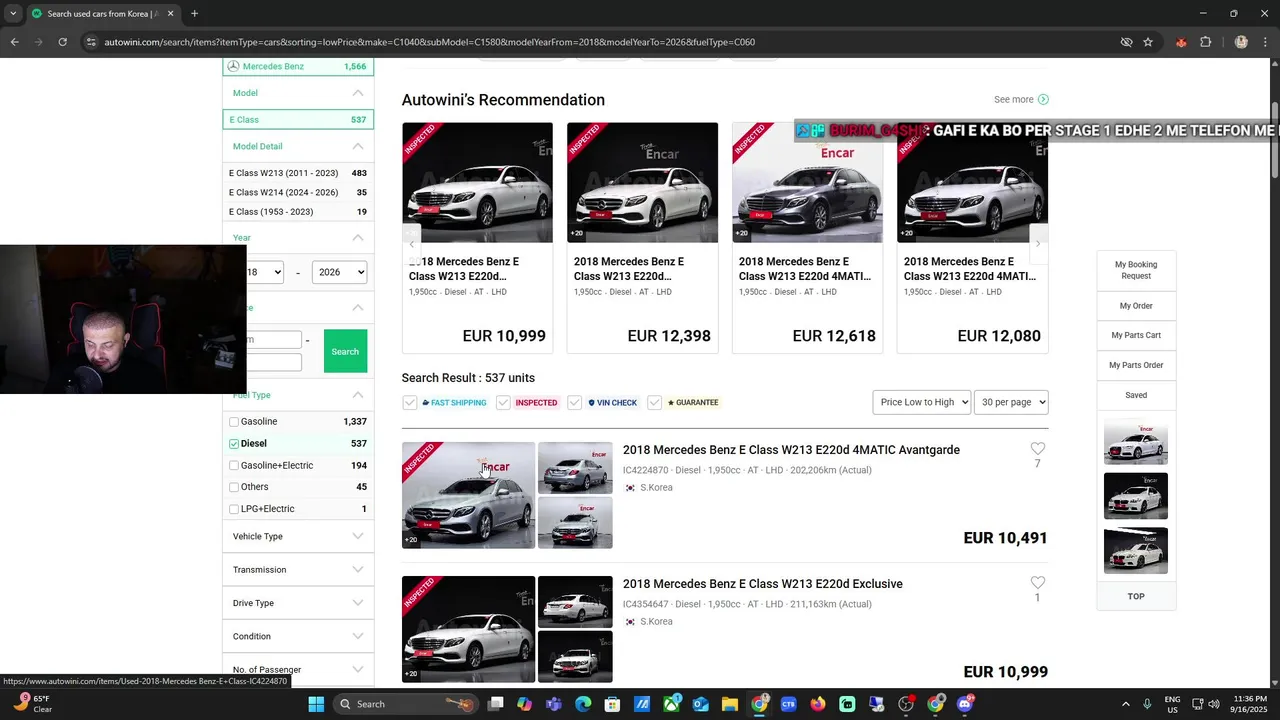Open Windows Start menu
The width and height of the screenshot is (1280, 720).
coord(316,704)
